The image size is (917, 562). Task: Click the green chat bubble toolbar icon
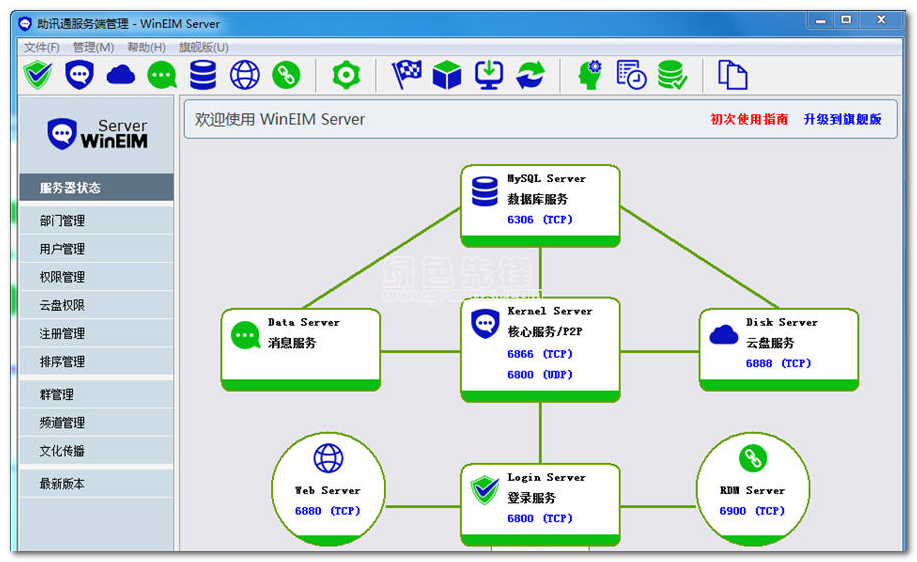click(x=162, y=75)
